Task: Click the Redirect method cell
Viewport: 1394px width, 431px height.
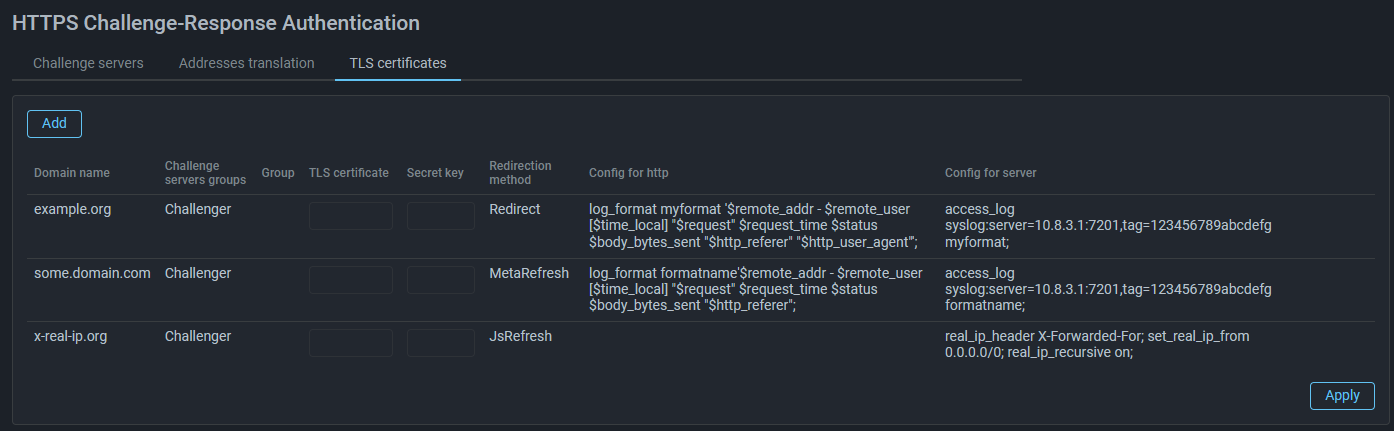Action: click(x=514, y=209)
